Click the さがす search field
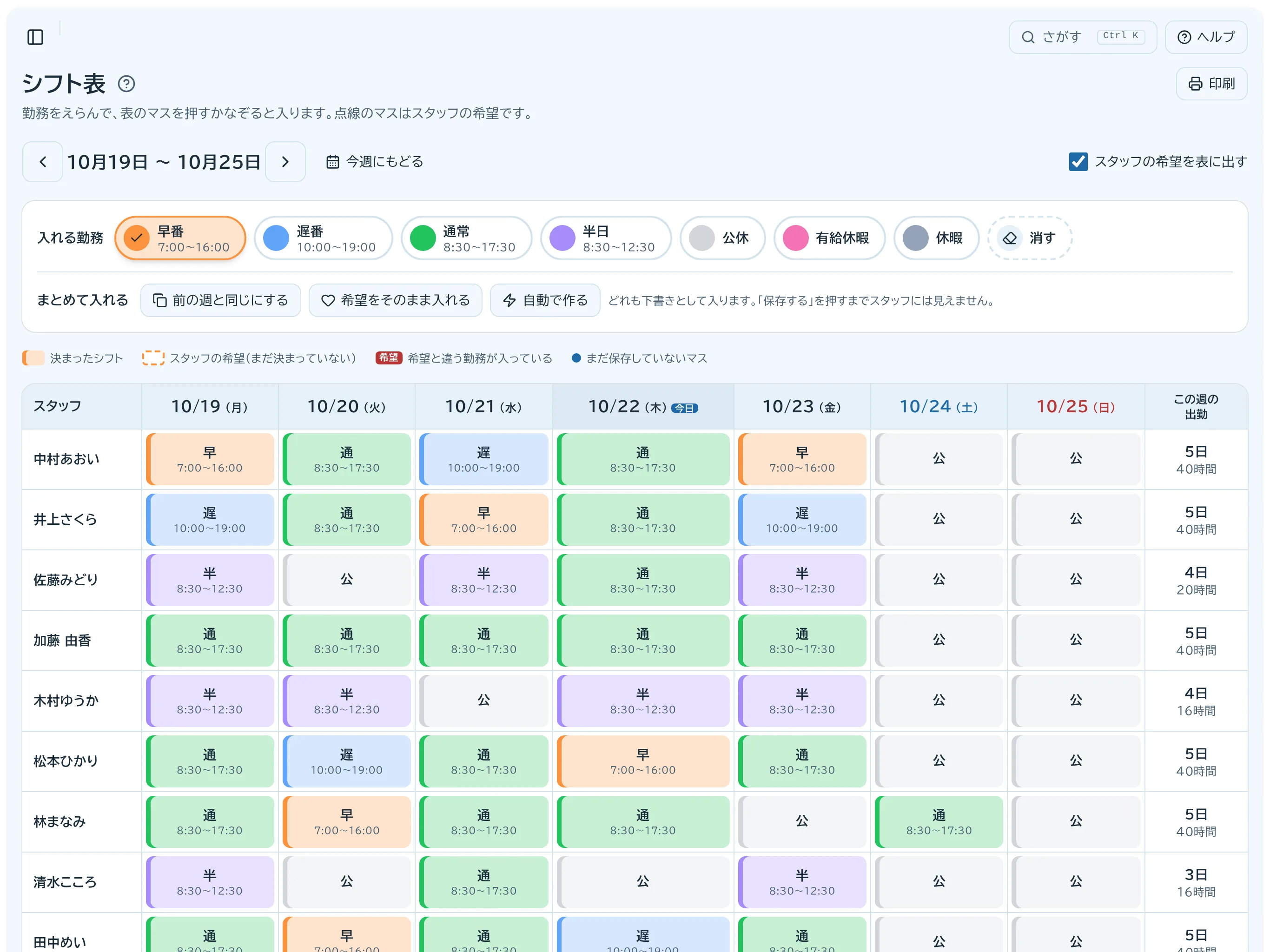Screen dimensions: 1270x952 click(1083, 37)
